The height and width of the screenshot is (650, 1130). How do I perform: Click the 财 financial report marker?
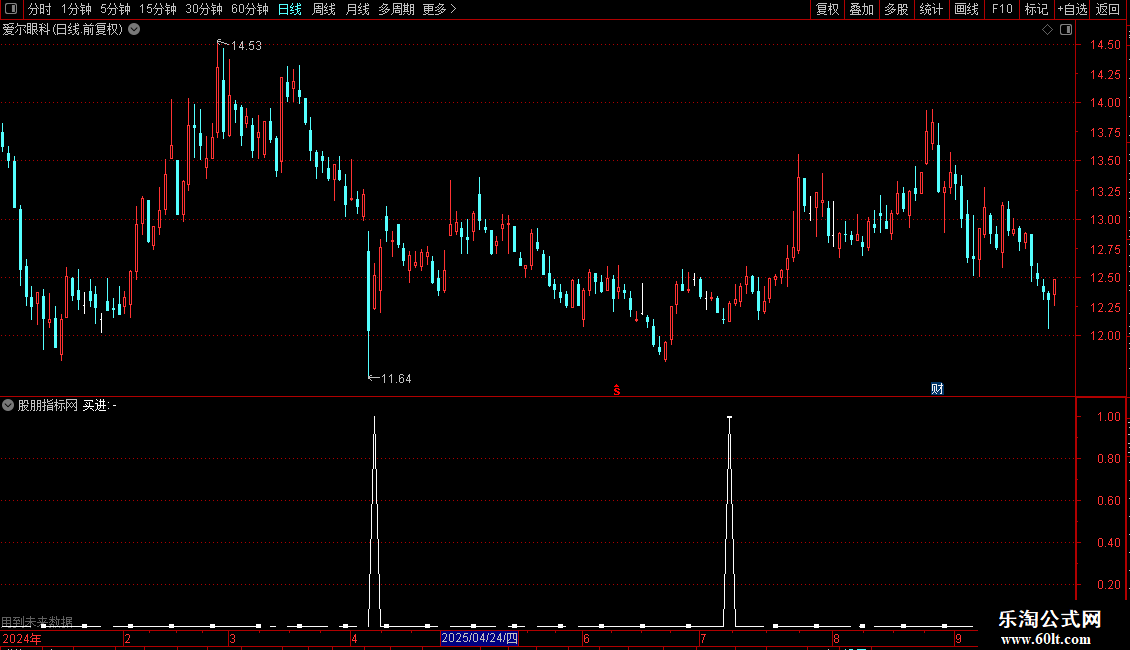point(937,389)
